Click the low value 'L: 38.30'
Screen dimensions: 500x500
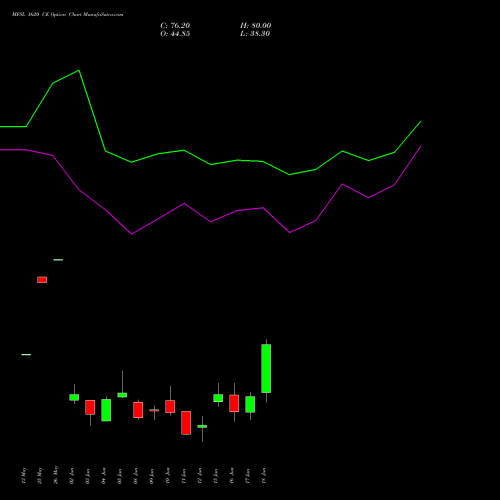point(255,34)
